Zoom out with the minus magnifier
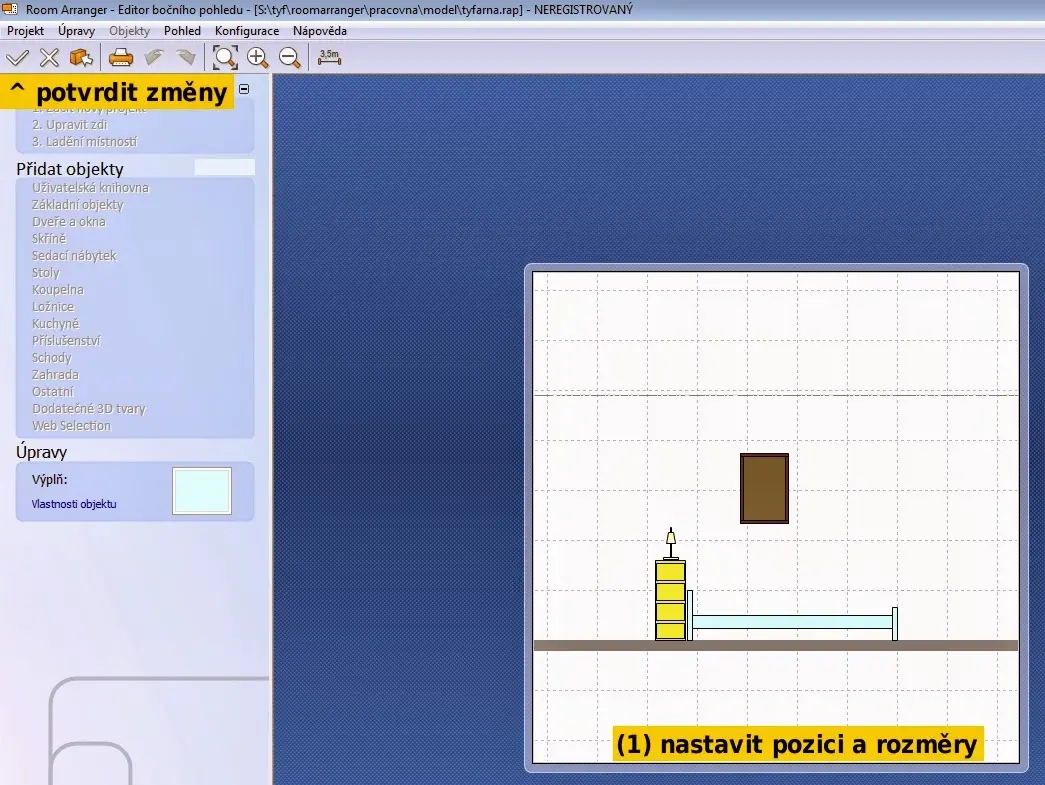 click(289, 58)
